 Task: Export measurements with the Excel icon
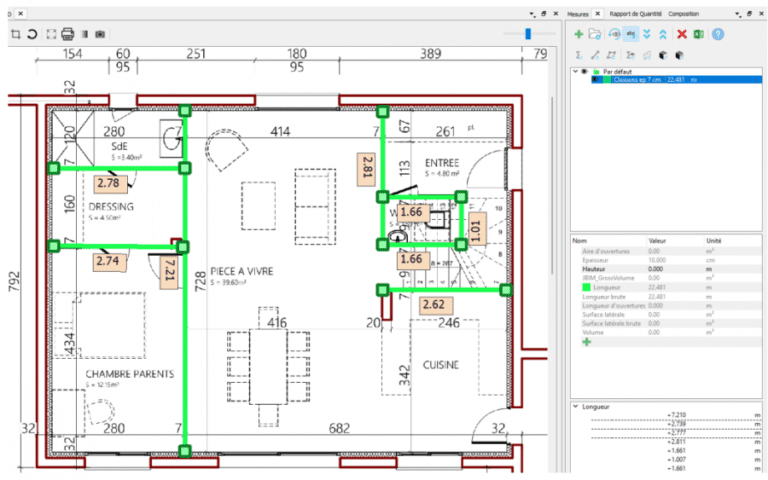pyautogui.click(x=699, y=34)
